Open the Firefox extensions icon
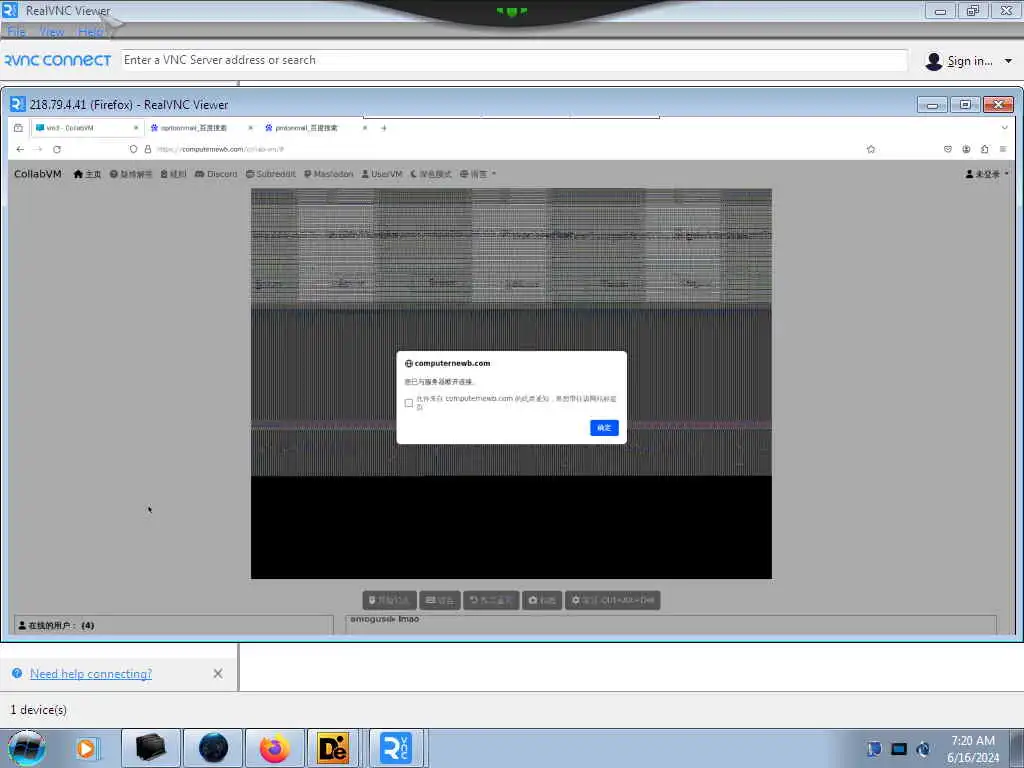This screenshot has height=768, width=1024. [984, 149]
